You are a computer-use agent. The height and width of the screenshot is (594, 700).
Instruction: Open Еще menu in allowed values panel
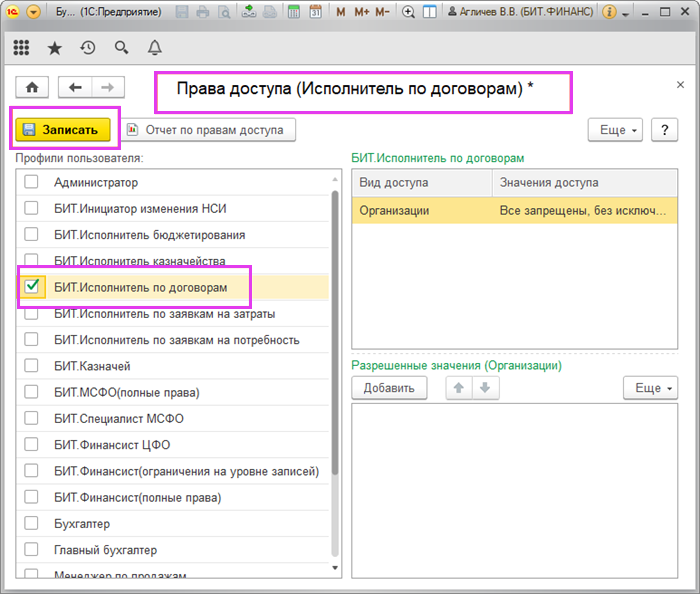650,388
